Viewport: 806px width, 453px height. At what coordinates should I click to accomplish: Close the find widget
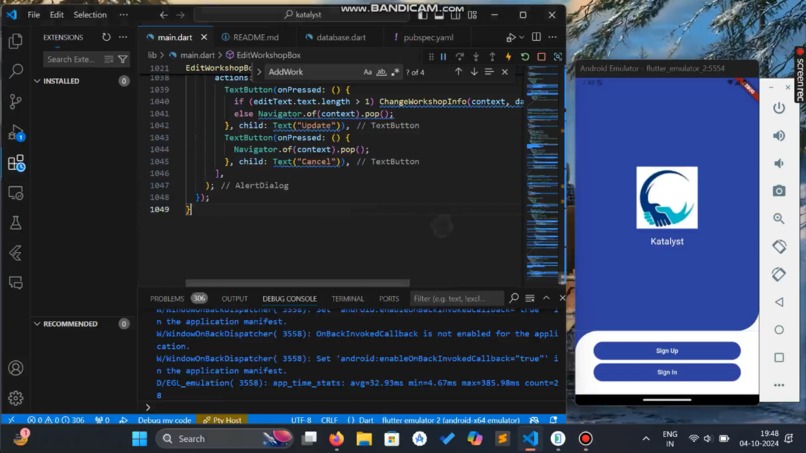[x=505, y=72]
